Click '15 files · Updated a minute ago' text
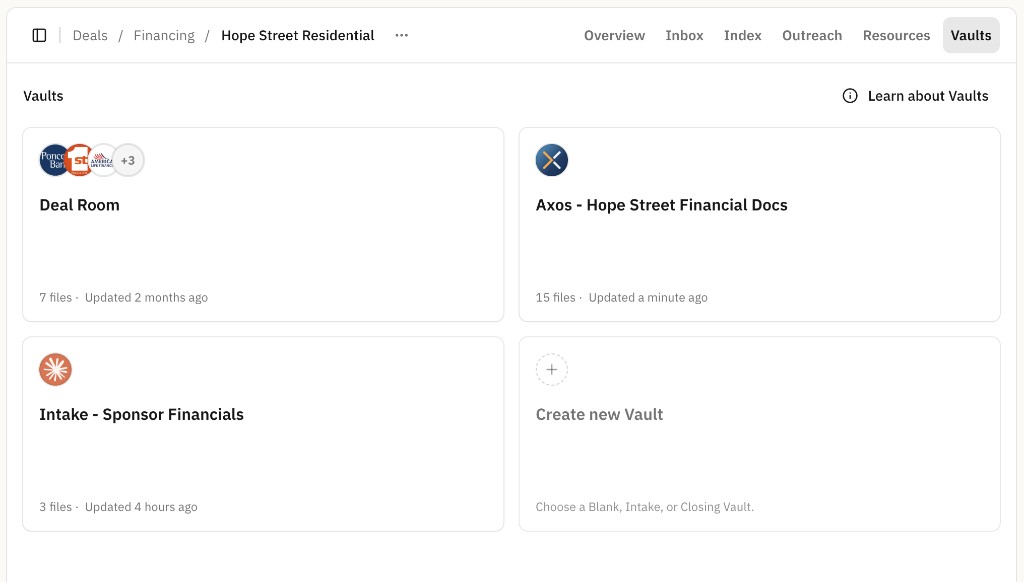This screenshot has height=582, width=1024. (622, 298)
